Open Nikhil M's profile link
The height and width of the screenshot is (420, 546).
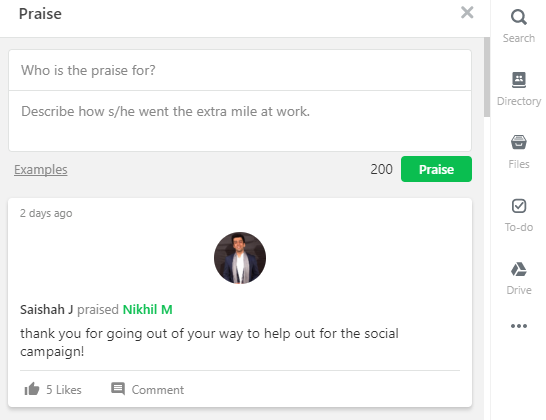click(148, 309)
